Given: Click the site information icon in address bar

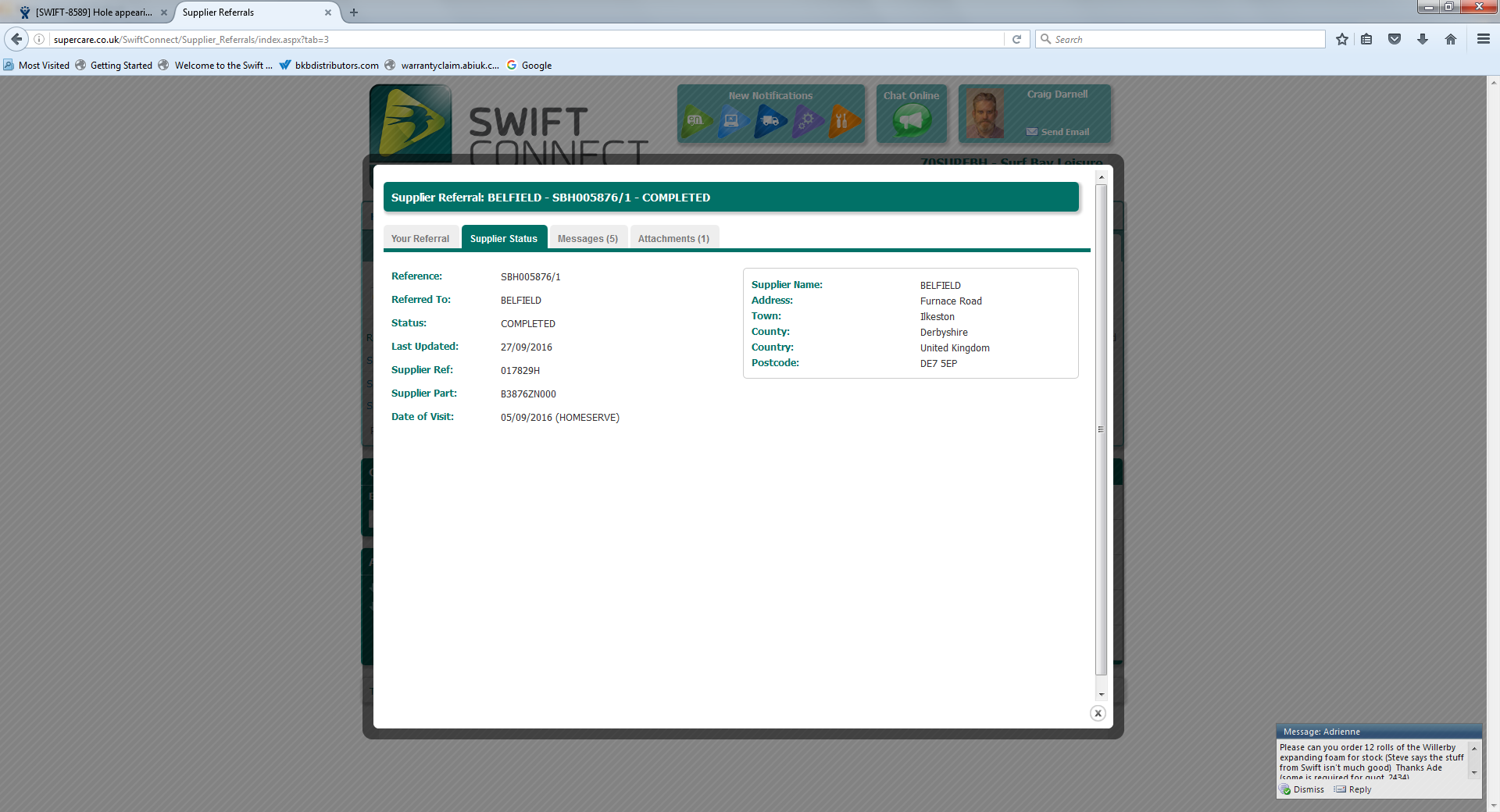Looking at the screenshot, I should coord(39,39).
